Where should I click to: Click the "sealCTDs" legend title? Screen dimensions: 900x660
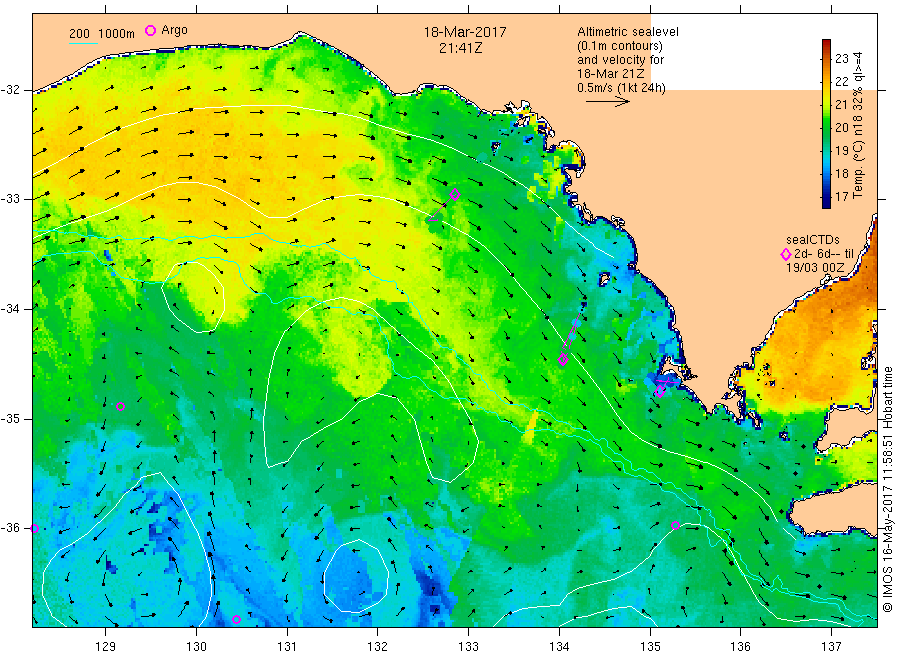point(813,240)
